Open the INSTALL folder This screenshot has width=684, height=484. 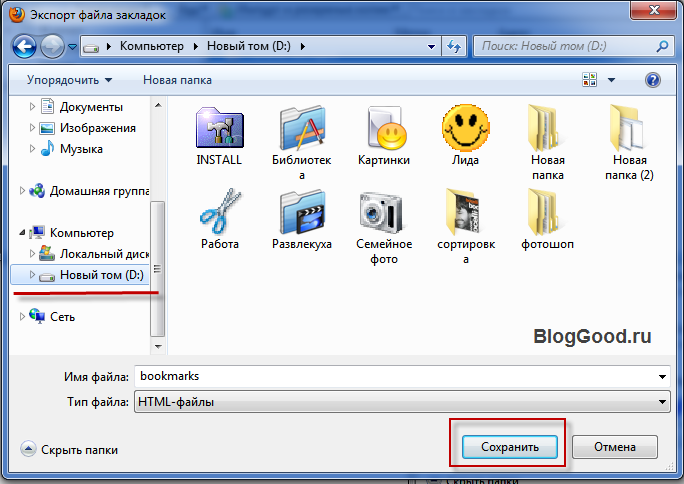219,137
